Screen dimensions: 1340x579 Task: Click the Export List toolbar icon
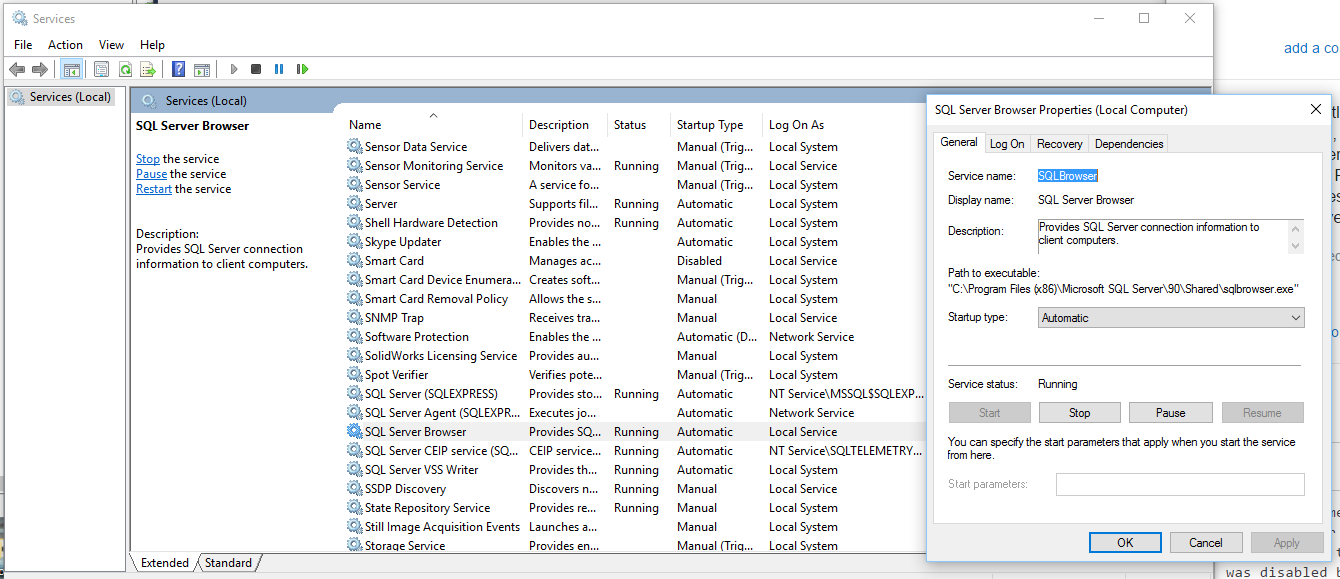(x=148, y=69)
